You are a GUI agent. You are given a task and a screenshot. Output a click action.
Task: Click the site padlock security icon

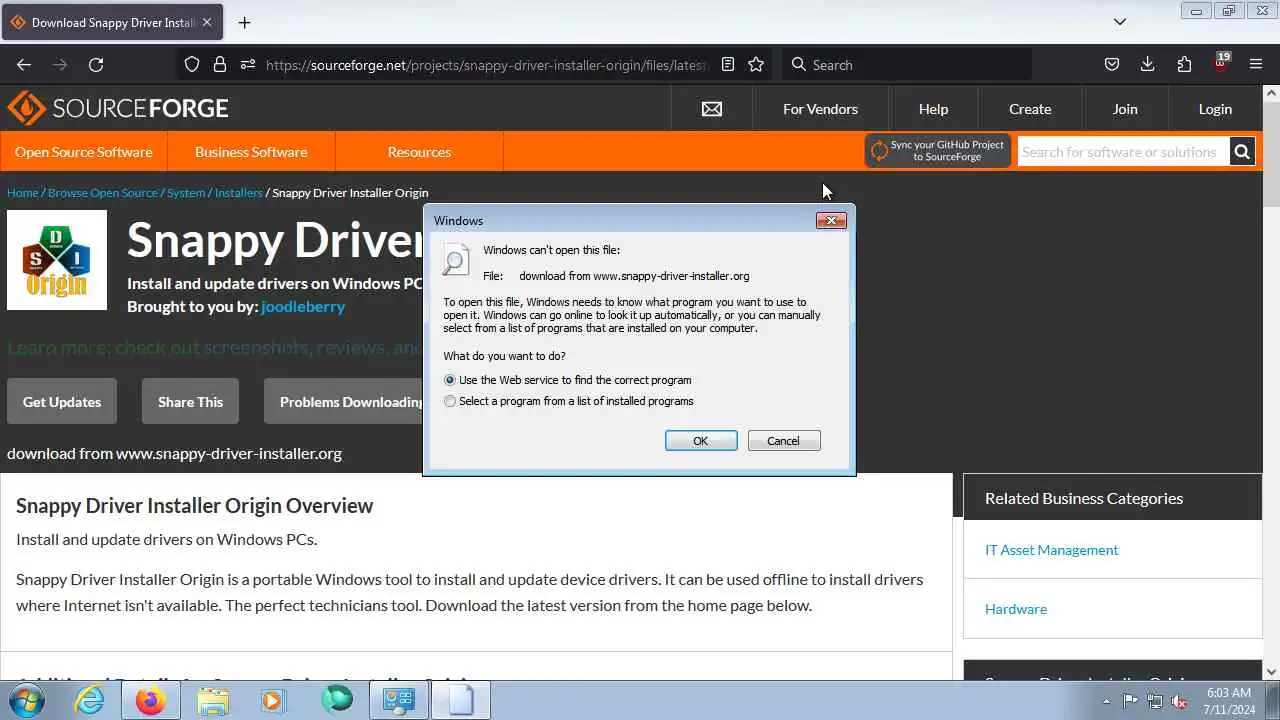coord(220,65)
